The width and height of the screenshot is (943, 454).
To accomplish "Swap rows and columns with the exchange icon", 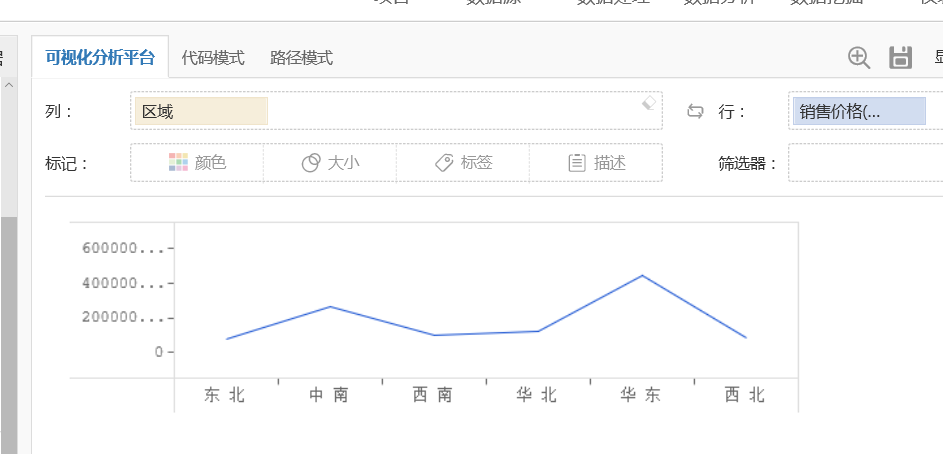I will pyautogui.click(x=695, y=111).
